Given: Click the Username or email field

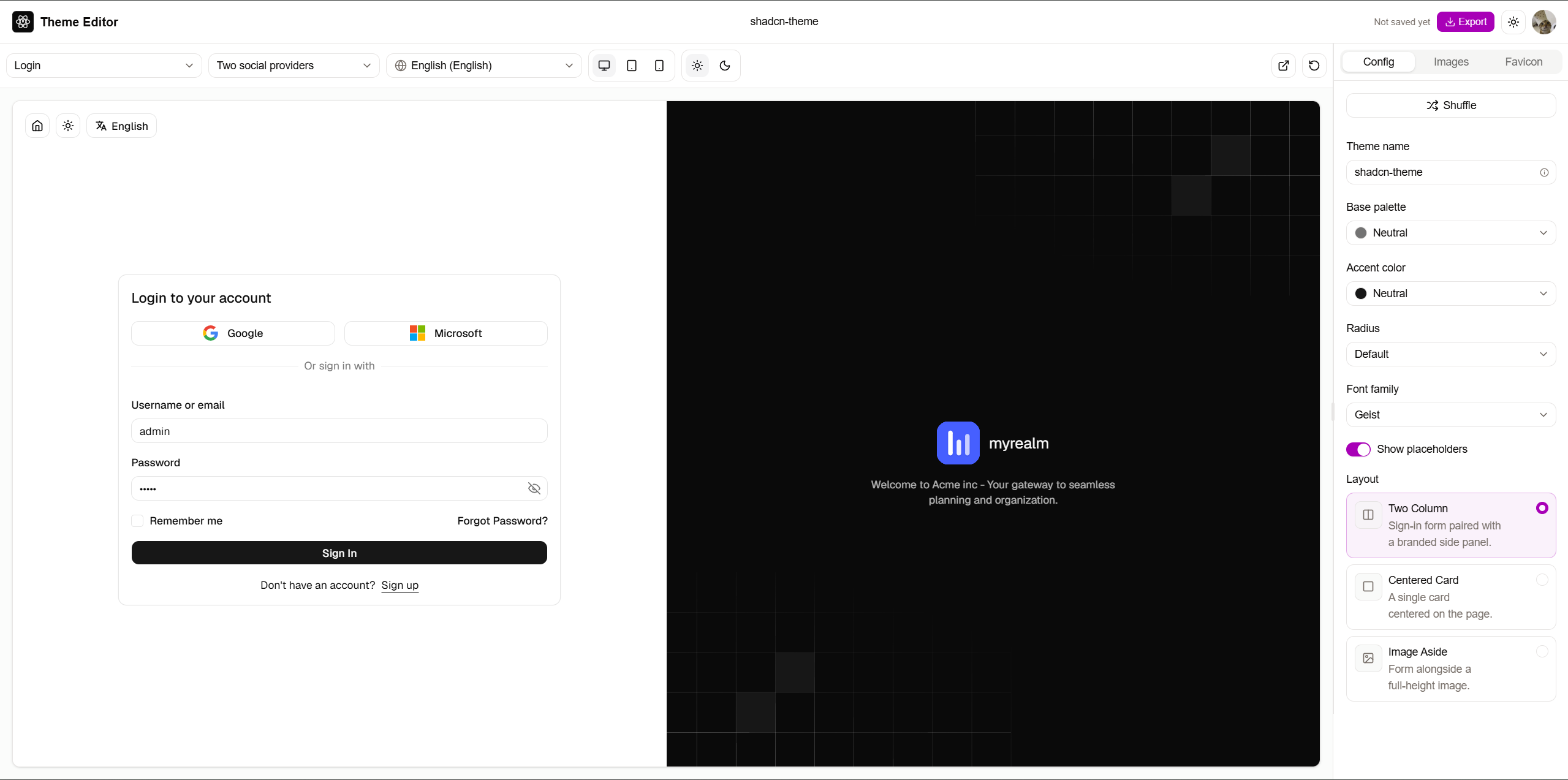Looking at the screenshot, I should coord(339,431).
